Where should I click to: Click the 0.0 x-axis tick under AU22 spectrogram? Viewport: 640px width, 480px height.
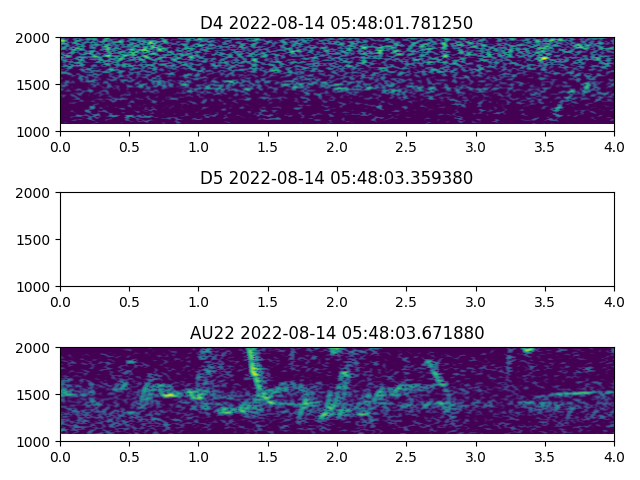60,456
